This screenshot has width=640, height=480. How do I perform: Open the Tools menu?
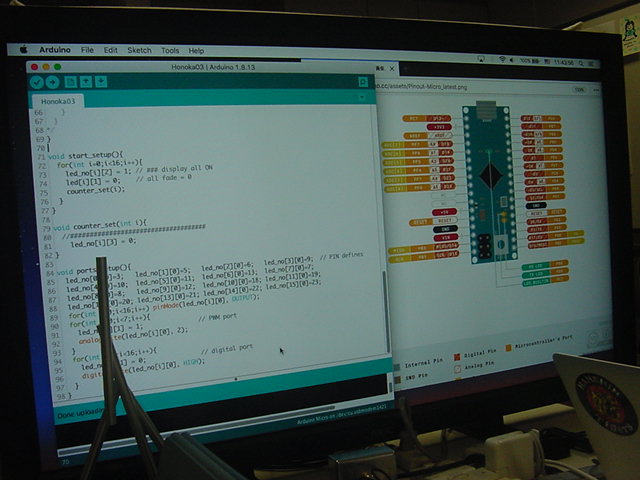(170, 51)
